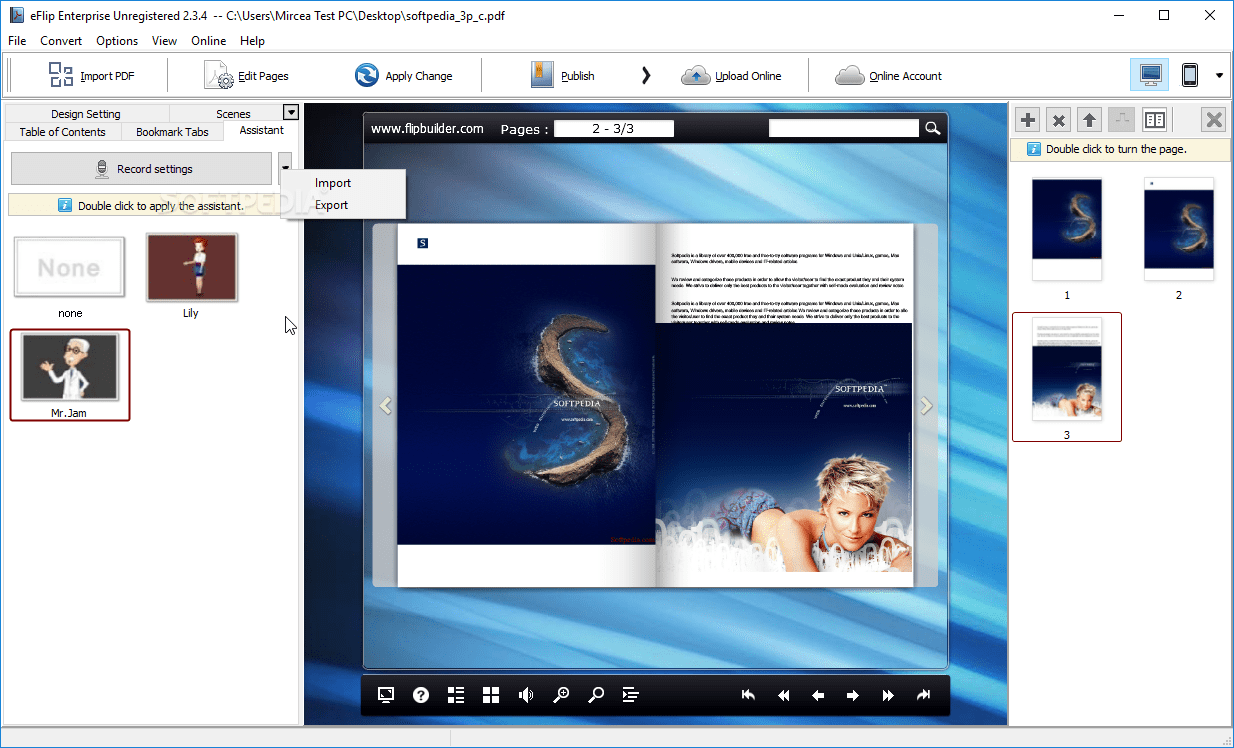This screenshot has height=748, width=1234.
Task: Click the zoom in magnifier icon
Action: (561, 695)
